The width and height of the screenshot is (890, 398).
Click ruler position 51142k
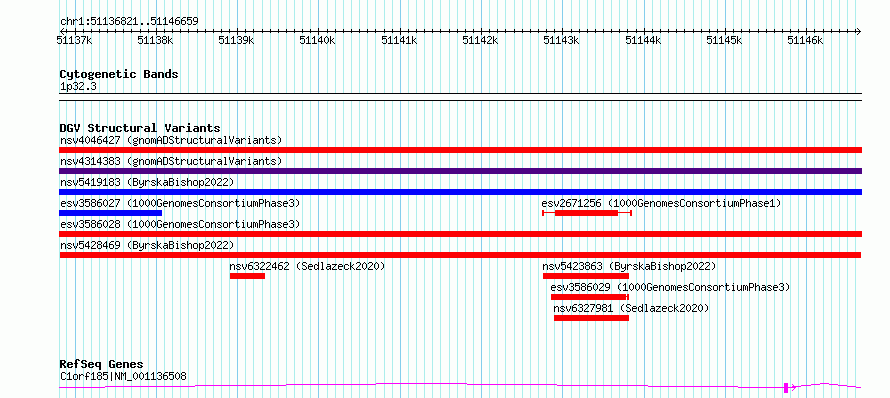point(481,40)
